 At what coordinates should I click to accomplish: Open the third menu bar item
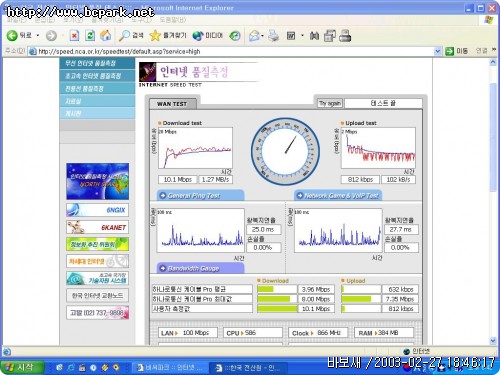click(73, 20)
